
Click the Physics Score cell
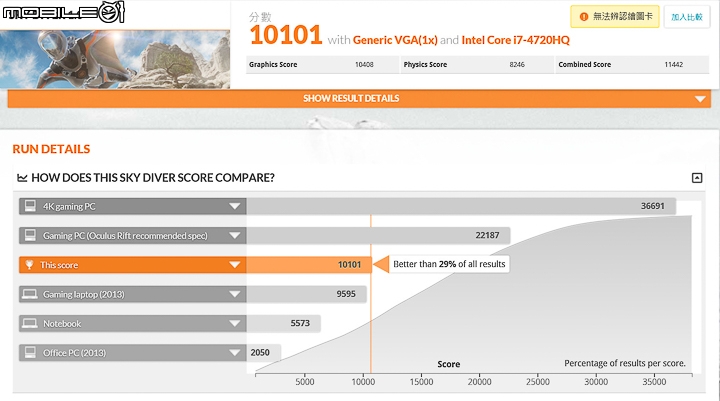click(477, 64)
